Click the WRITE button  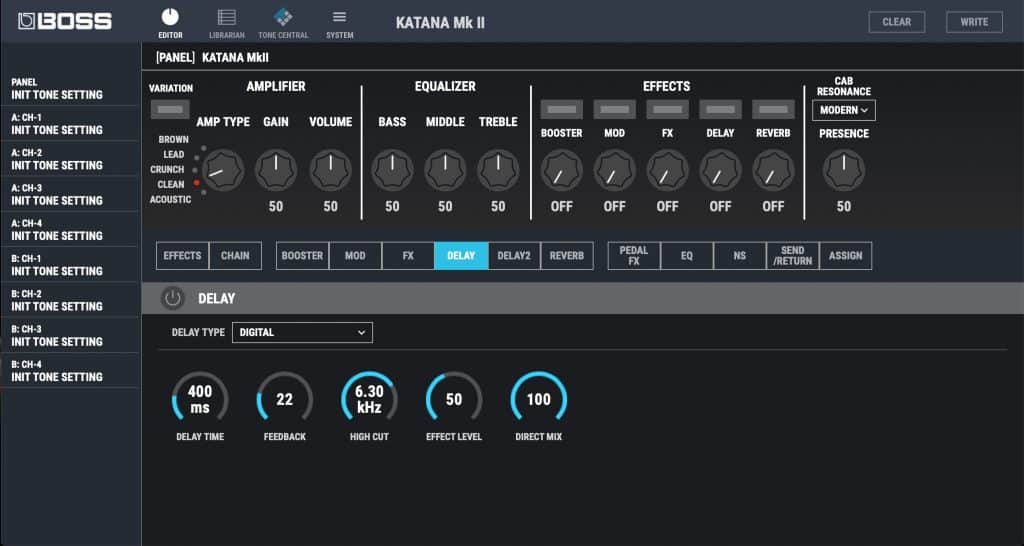[x=974, y=22]
